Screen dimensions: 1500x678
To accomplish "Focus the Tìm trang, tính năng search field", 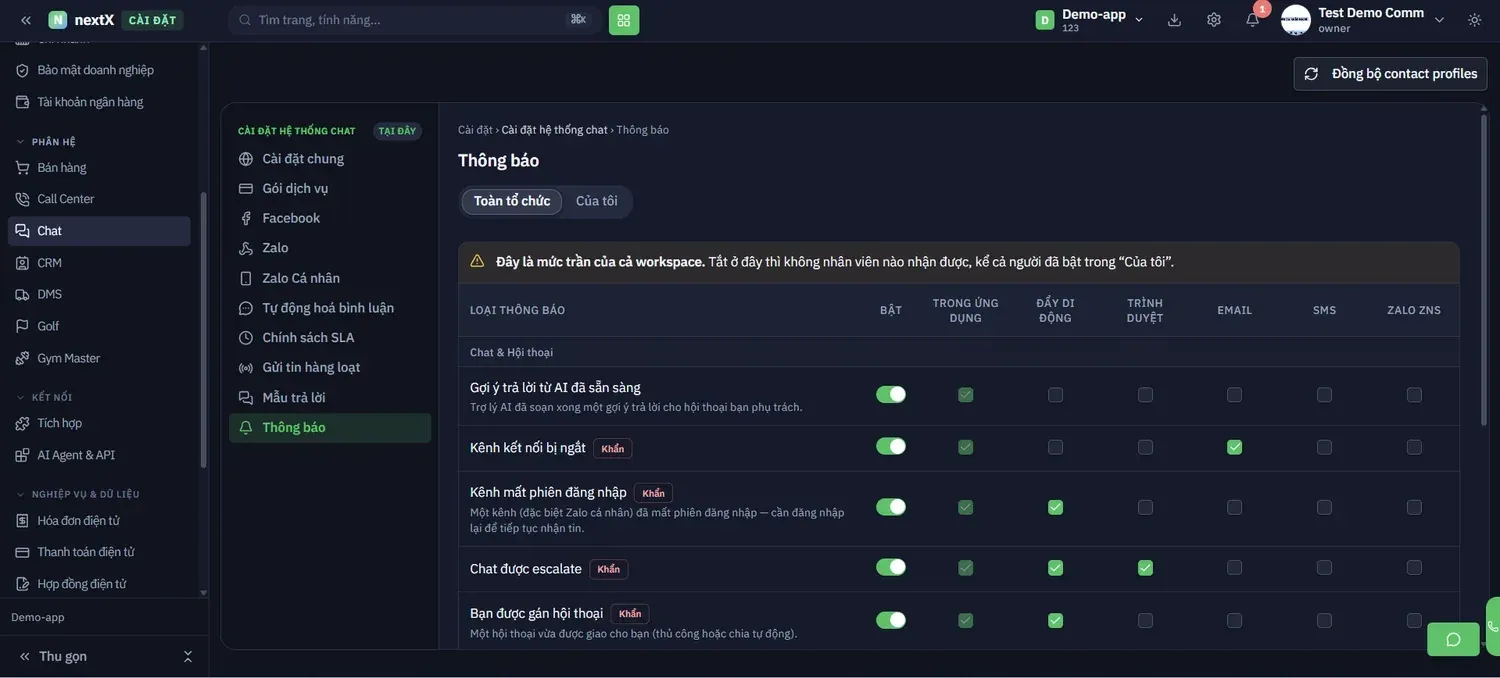I will point(414,20).
